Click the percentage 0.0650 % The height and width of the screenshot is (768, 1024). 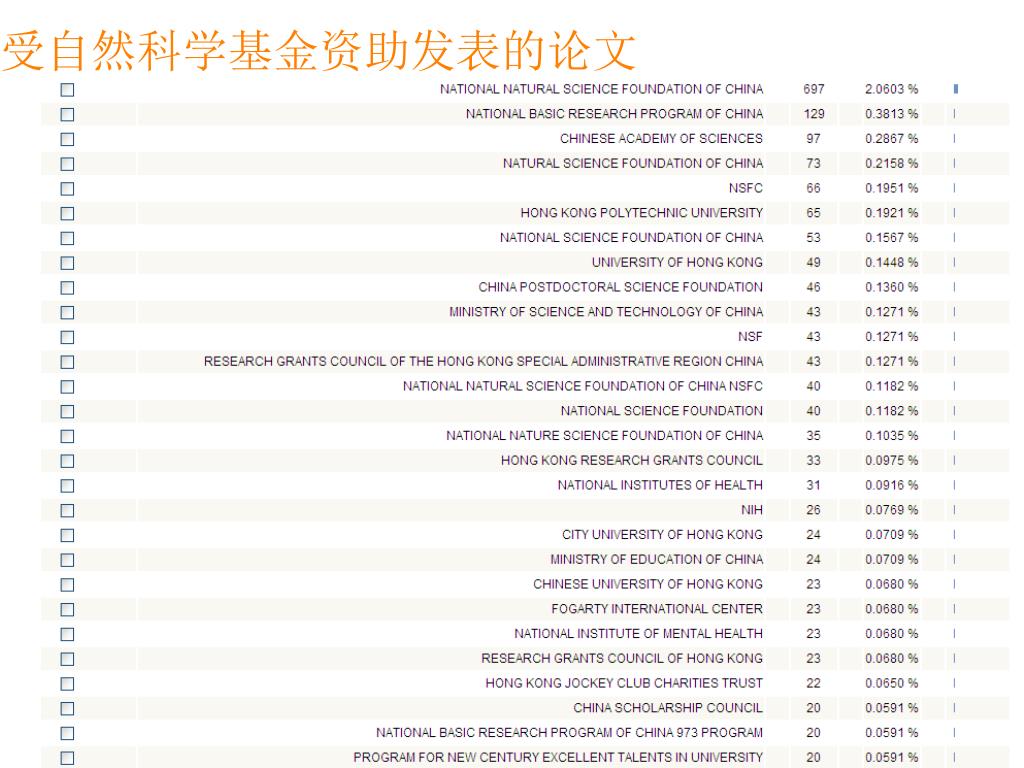click(x=891, y=684)
